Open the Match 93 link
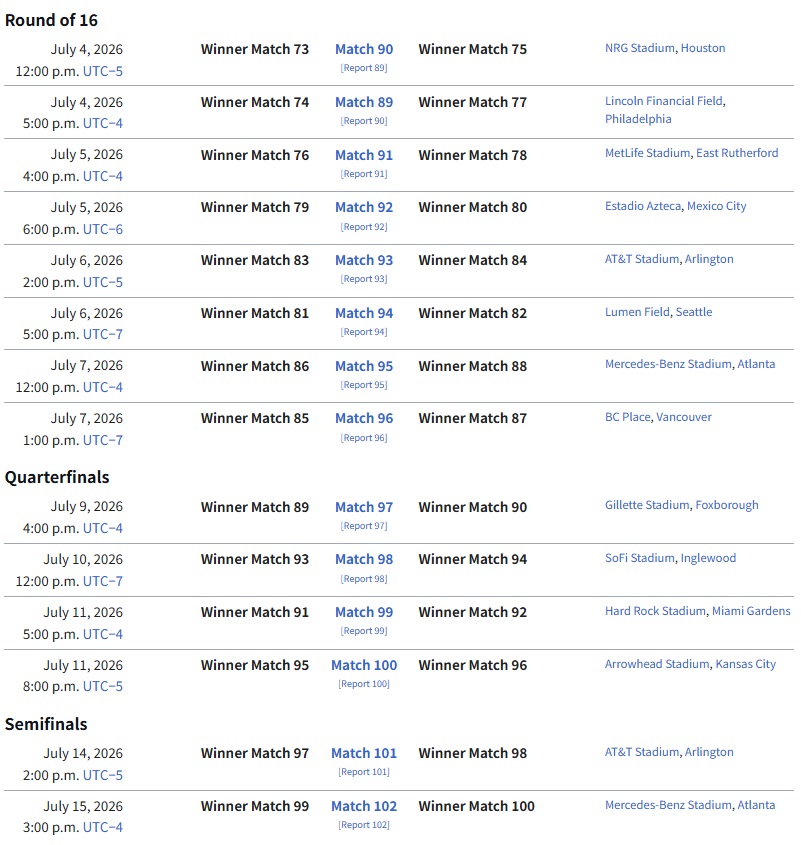The image size is (801, 845). [364, 260]
